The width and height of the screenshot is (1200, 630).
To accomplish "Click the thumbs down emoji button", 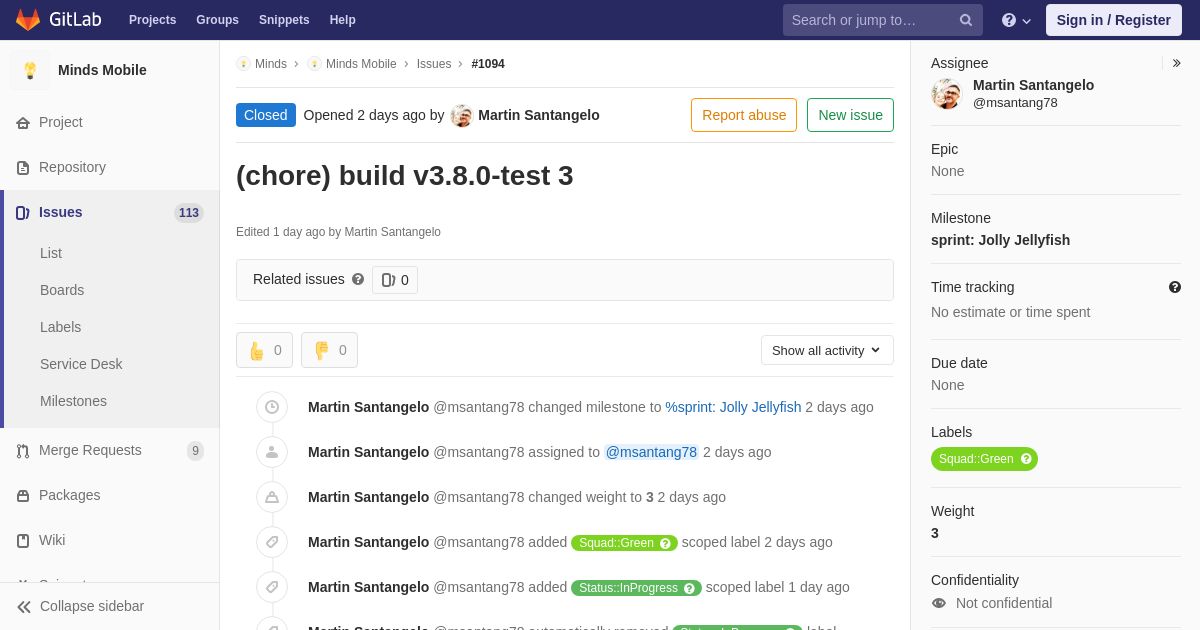I will (x=329, y=350).
